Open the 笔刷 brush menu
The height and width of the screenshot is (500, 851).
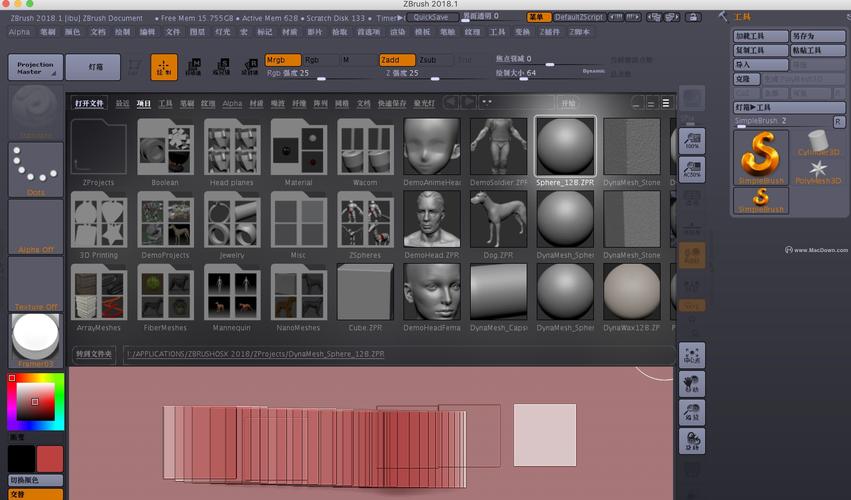(x=48, y=32)
